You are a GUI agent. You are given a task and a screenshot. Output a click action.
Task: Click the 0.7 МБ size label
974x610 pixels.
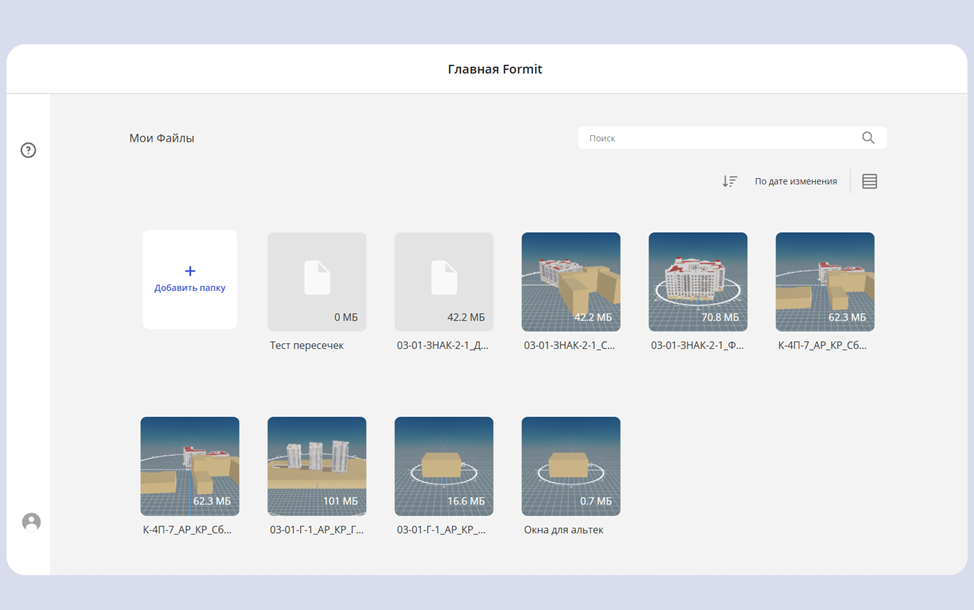tap(596, 501)
